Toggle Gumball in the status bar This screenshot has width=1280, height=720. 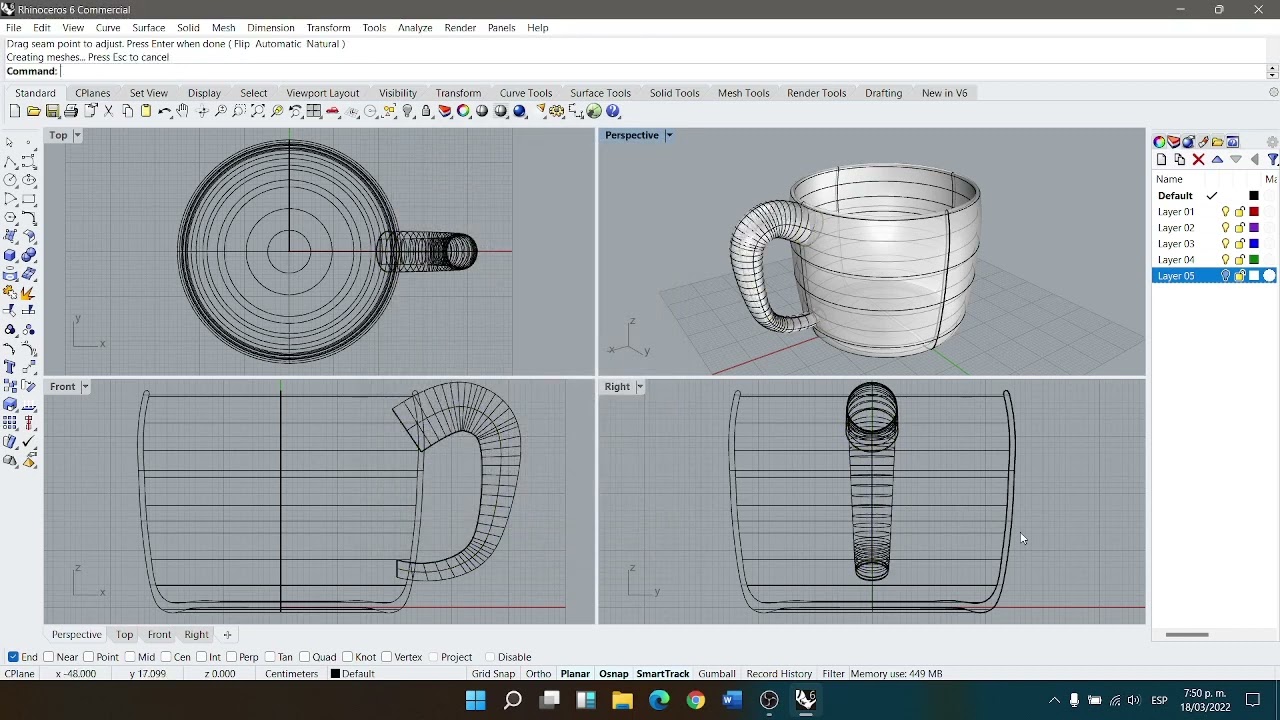716,674
